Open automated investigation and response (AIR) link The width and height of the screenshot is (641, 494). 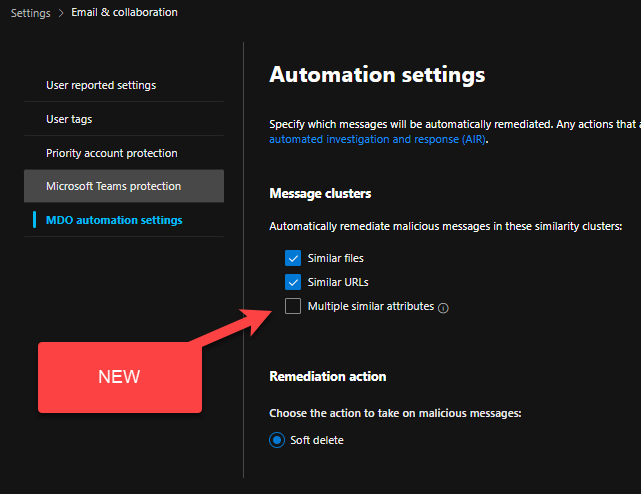[377, 139]
